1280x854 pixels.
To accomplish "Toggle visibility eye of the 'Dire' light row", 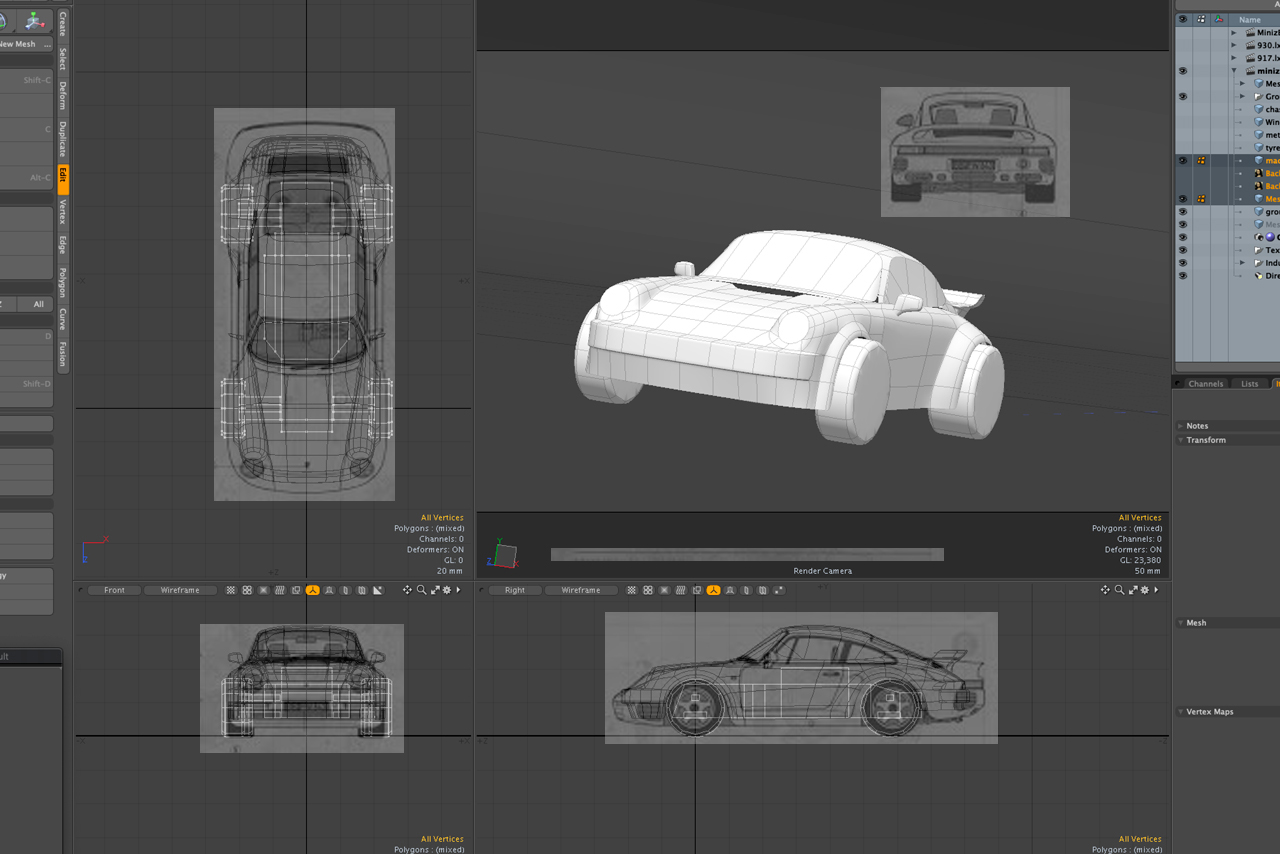I will 1183,275.
